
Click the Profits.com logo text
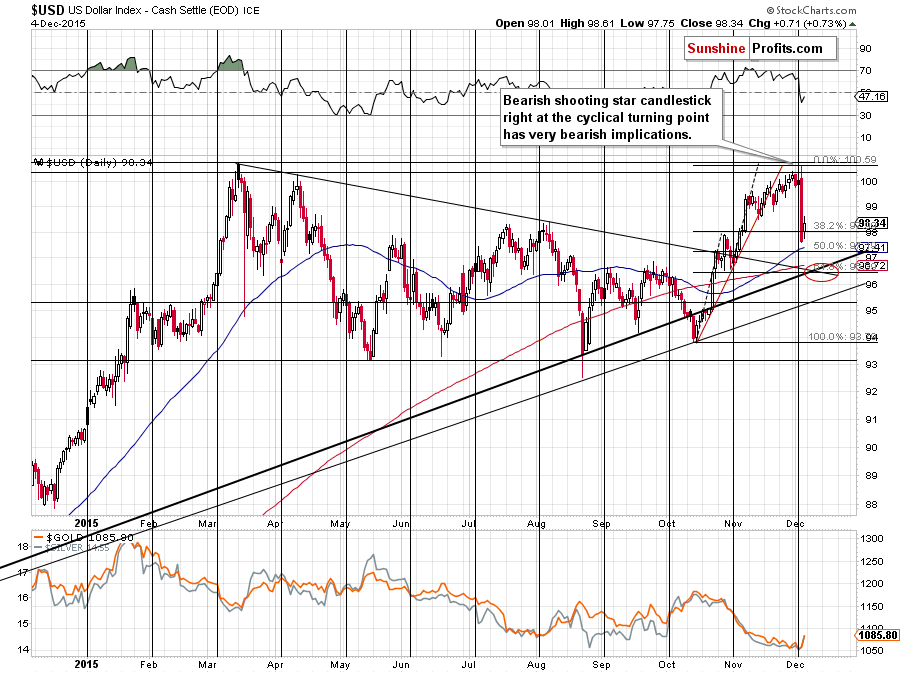click(787, 48)
